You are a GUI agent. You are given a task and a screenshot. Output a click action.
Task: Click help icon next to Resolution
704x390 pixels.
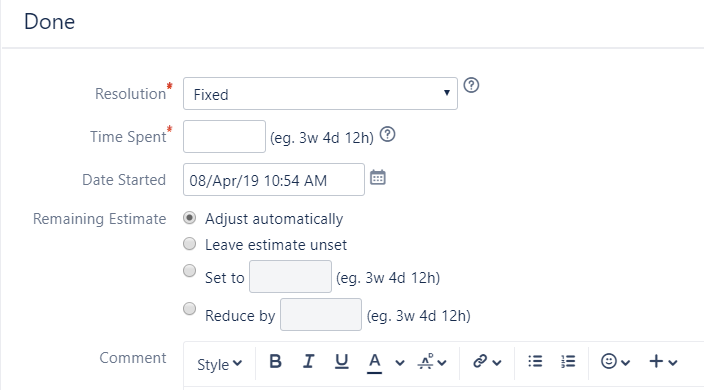tap(471, 85)
